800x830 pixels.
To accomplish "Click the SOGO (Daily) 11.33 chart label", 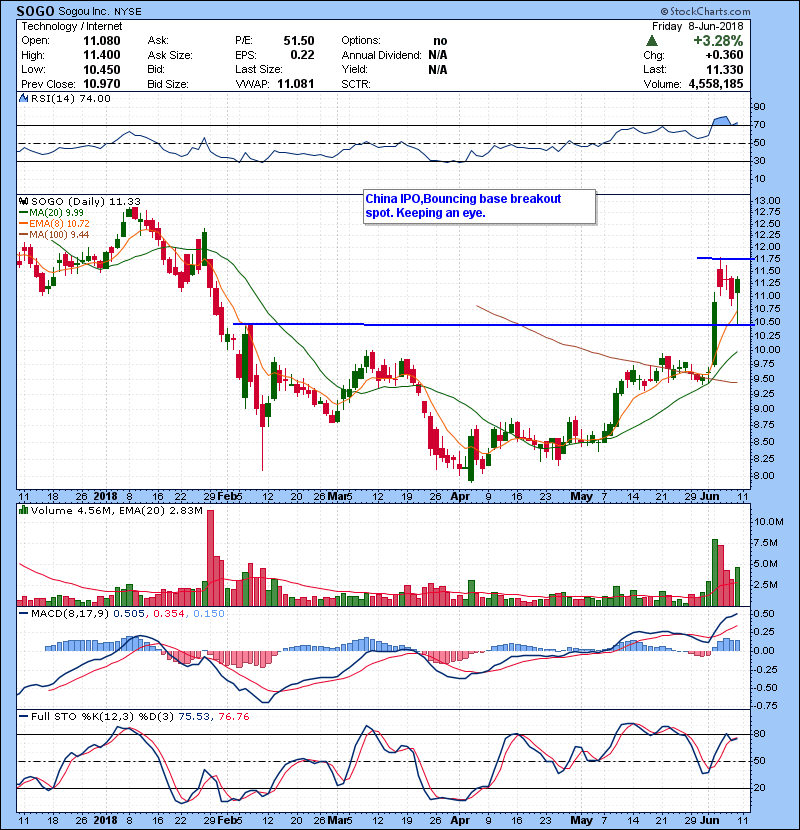I will (86, 201).
